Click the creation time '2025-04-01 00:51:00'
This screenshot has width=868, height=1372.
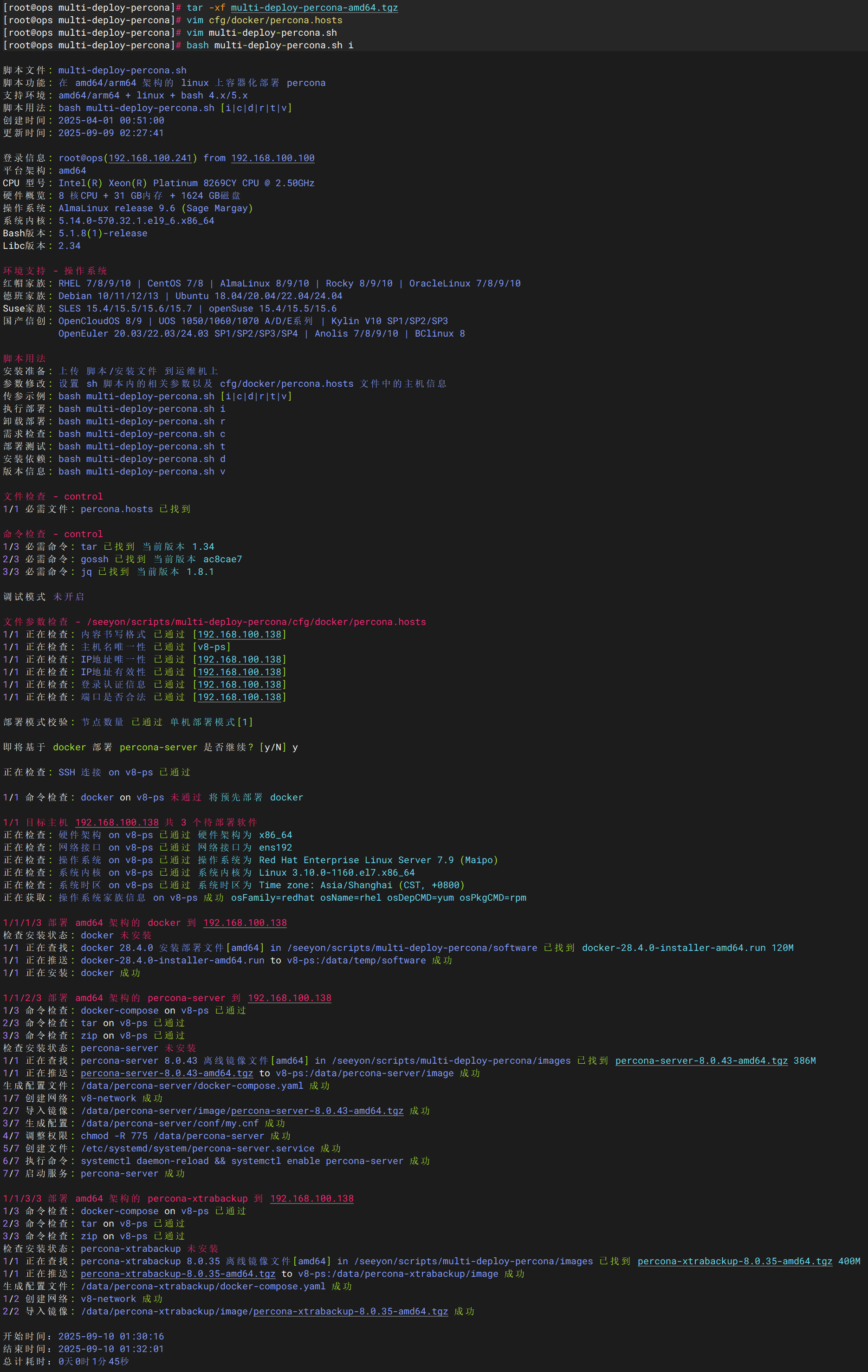click(111, 121)
